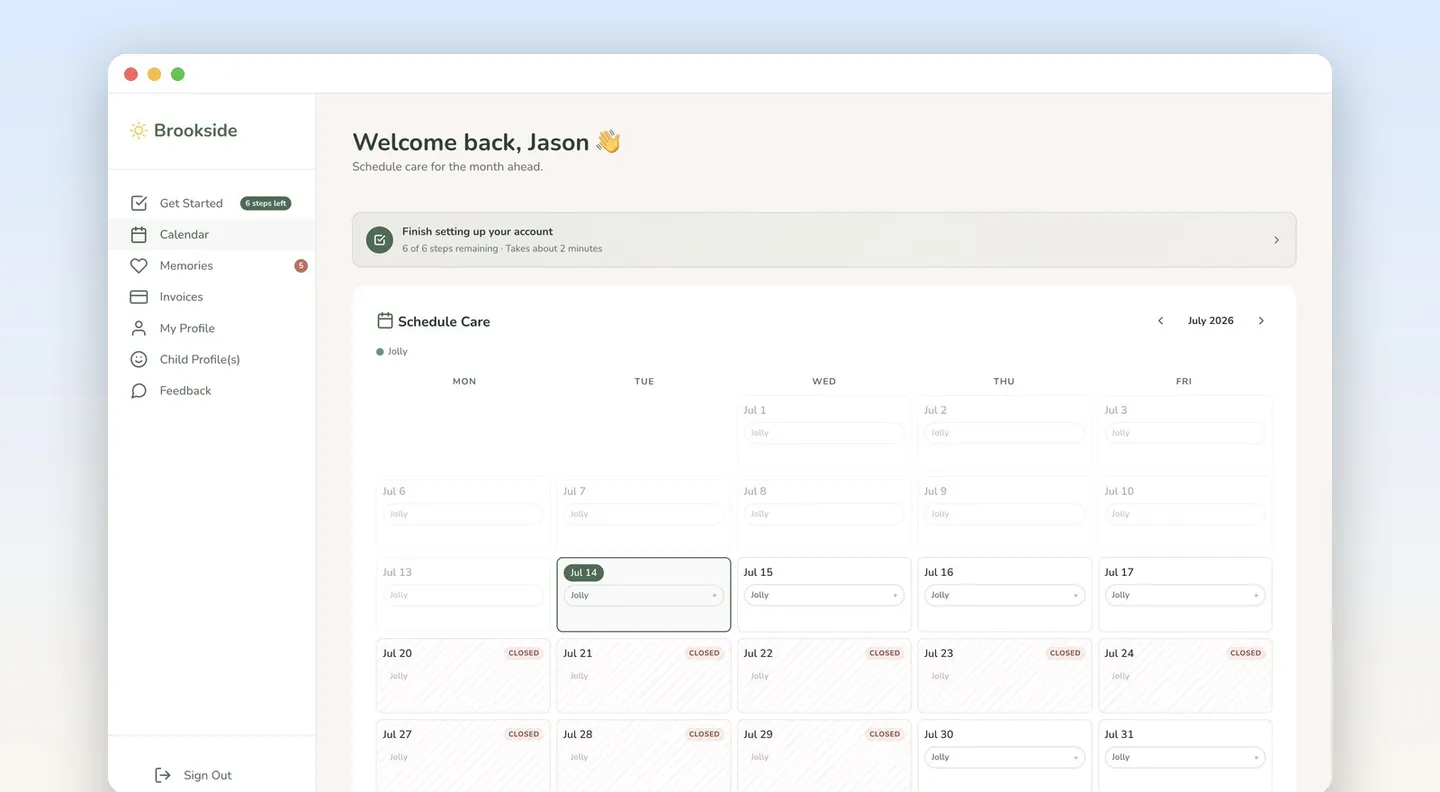This screenshot has height=792, width=1440.
Task: Click the CLOSED tag on Jul 24
Action: click(x=1246, y=654)
